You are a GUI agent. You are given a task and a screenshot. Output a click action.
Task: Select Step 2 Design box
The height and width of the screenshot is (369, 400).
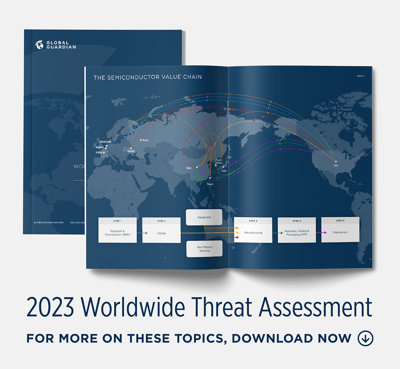click(x=161, y=230)
